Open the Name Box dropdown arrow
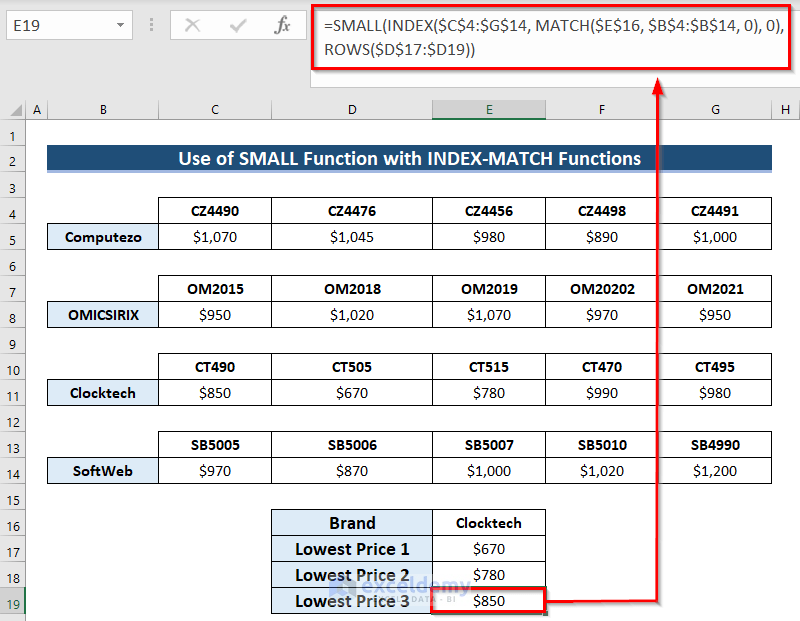 click(x=121, y=26)
